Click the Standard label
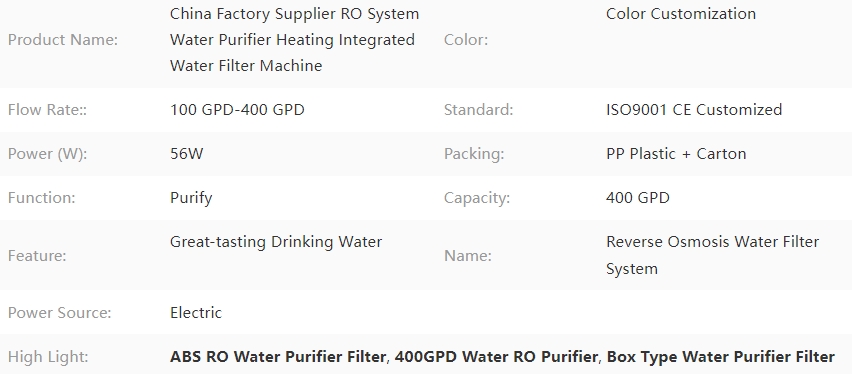Screen dimensions: 852x374 tap(478, 110)
